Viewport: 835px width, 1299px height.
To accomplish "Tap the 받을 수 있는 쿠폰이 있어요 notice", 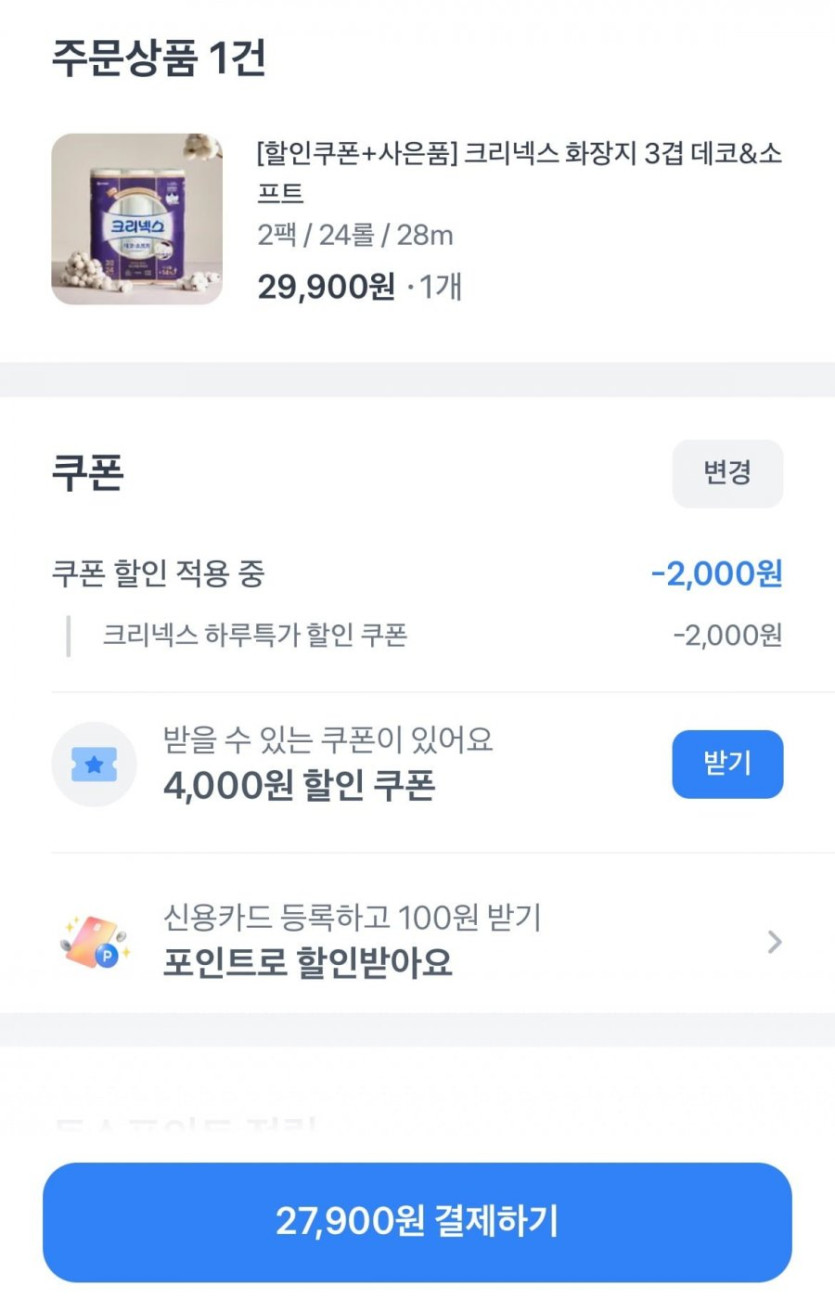I will [328, 740].
